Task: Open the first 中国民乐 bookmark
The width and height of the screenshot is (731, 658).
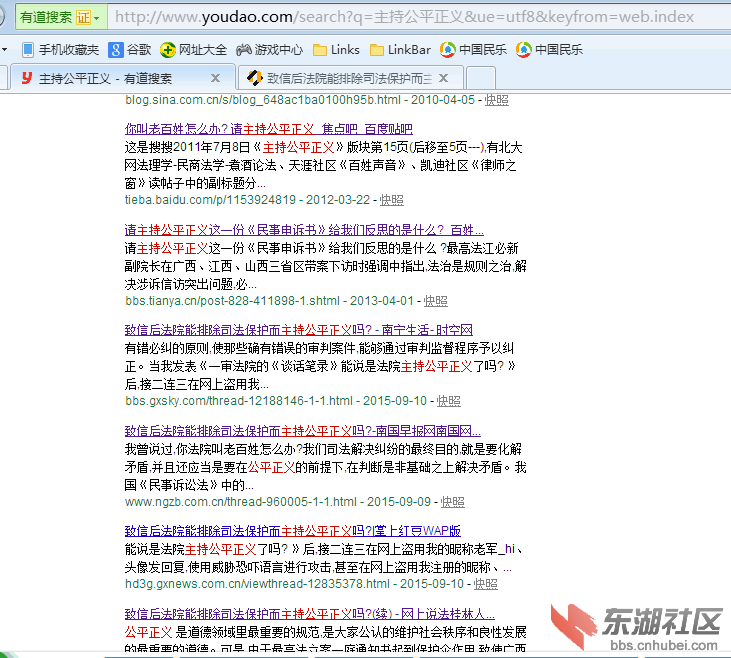Action: (473, 49)
